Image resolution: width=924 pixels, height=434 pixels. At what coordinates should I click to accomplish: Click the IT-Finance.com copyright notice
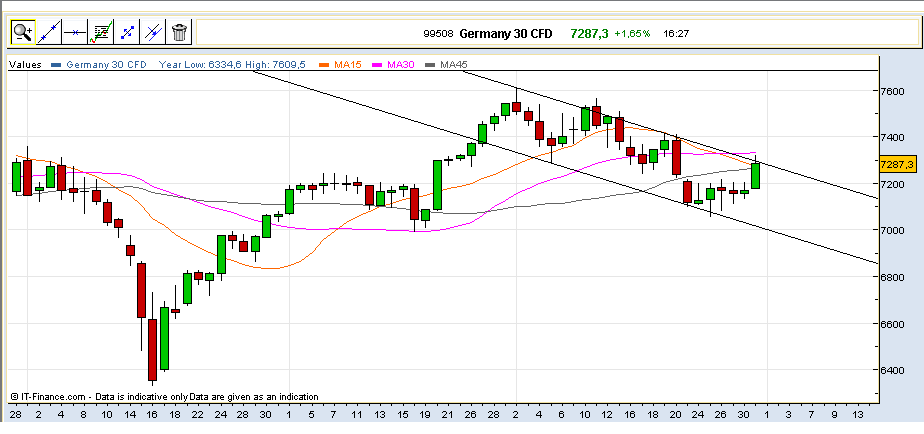click(x=165, y=397)
